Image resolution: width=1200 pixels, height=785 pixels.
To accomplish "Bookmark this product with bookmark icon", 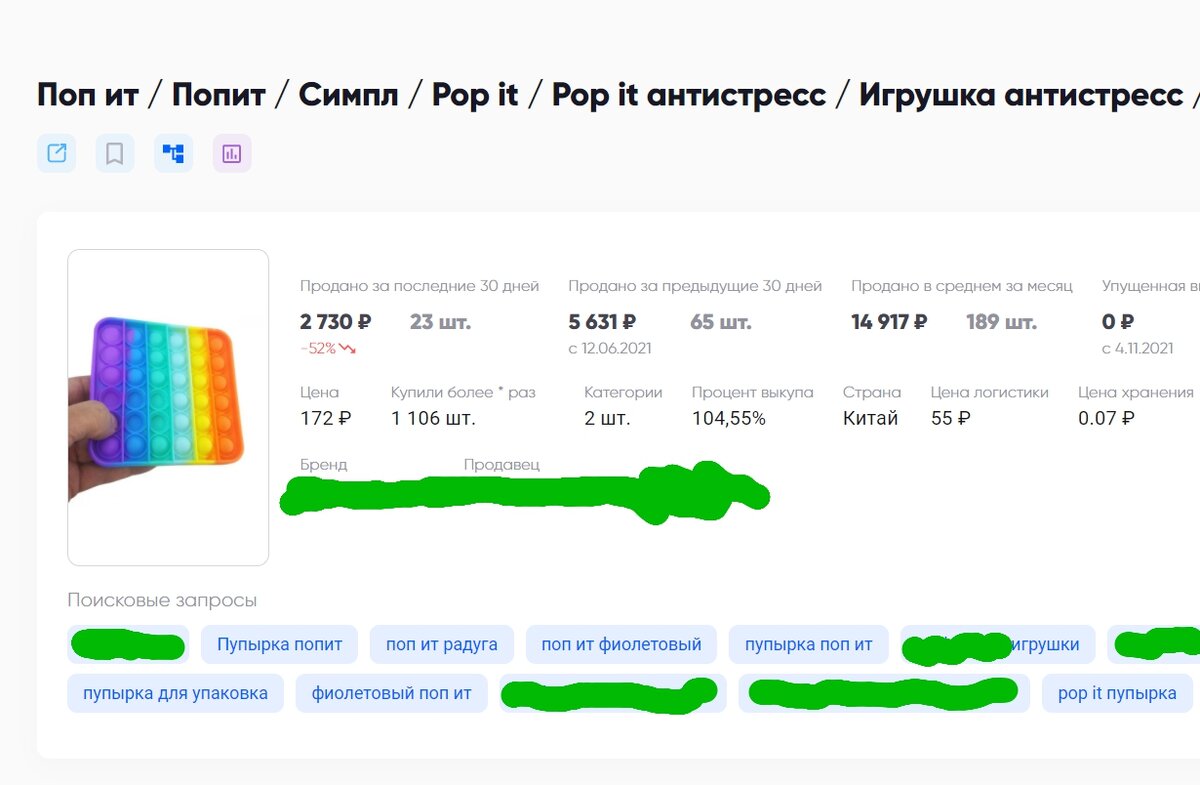I will pyautogui.click(x=115, y=154).
